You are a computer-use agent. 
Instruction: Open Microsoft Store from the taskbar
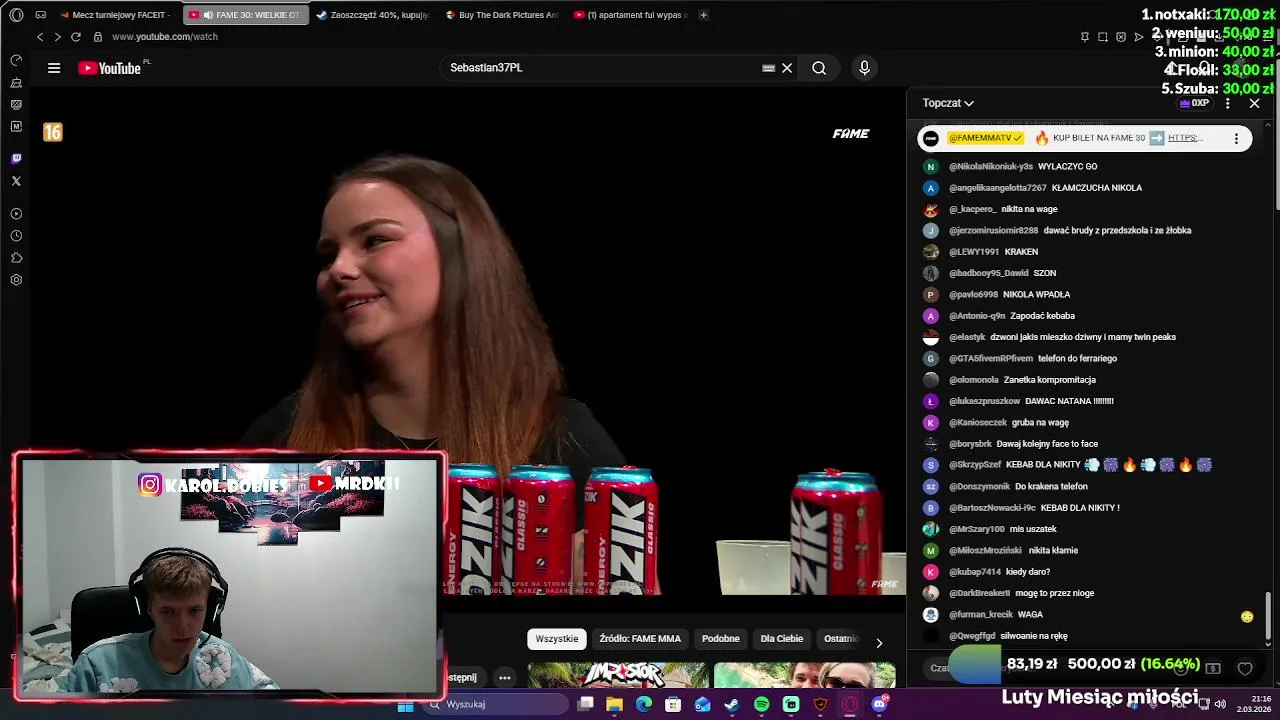pyautogui.click(x=673, y=704)
